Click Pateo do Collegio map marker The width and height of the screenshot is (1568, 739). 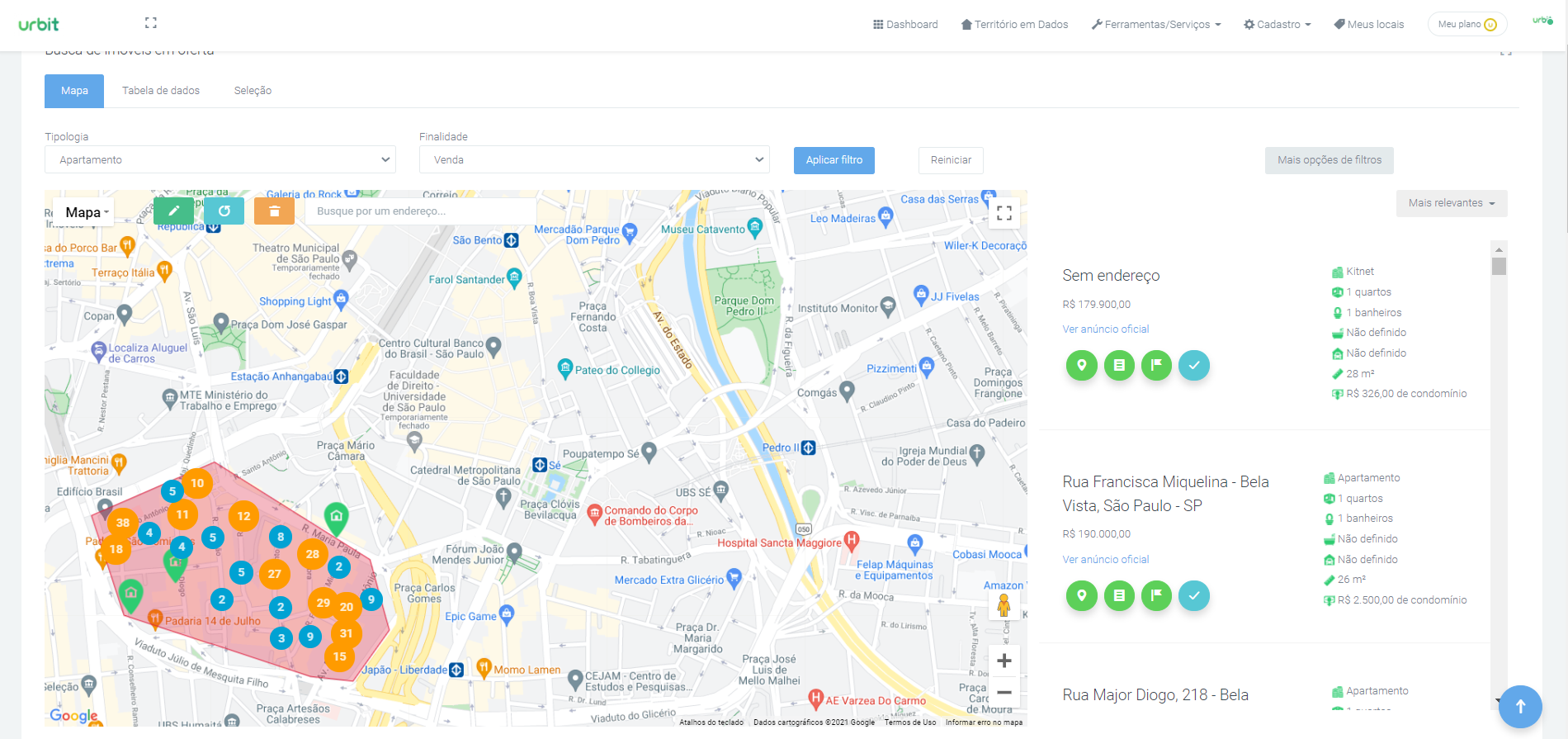pyautogui.click(x=565, y=367)
